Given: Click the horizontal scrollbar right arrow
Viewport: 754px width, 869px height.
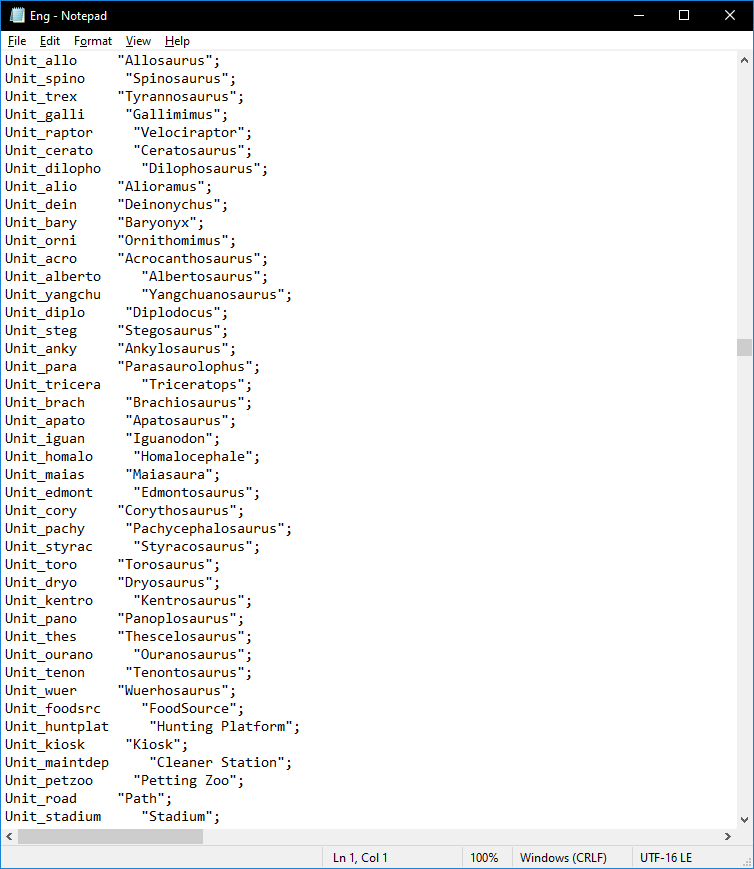Looking at the screenshot, I should (728, 836).
